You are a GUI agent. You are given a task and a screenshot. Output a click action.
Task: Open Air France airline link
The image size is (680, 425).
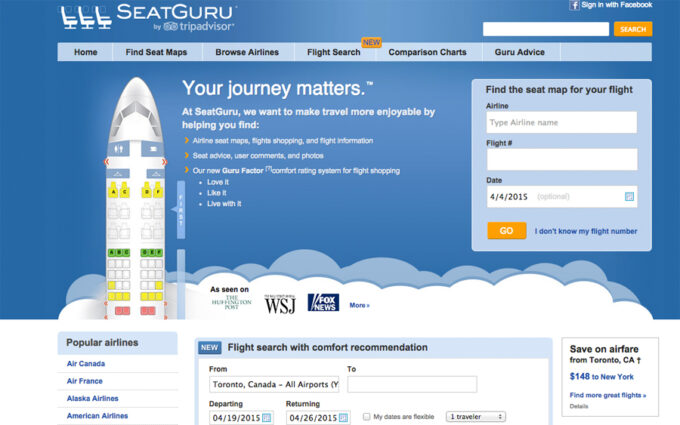(x=85, y=381)
